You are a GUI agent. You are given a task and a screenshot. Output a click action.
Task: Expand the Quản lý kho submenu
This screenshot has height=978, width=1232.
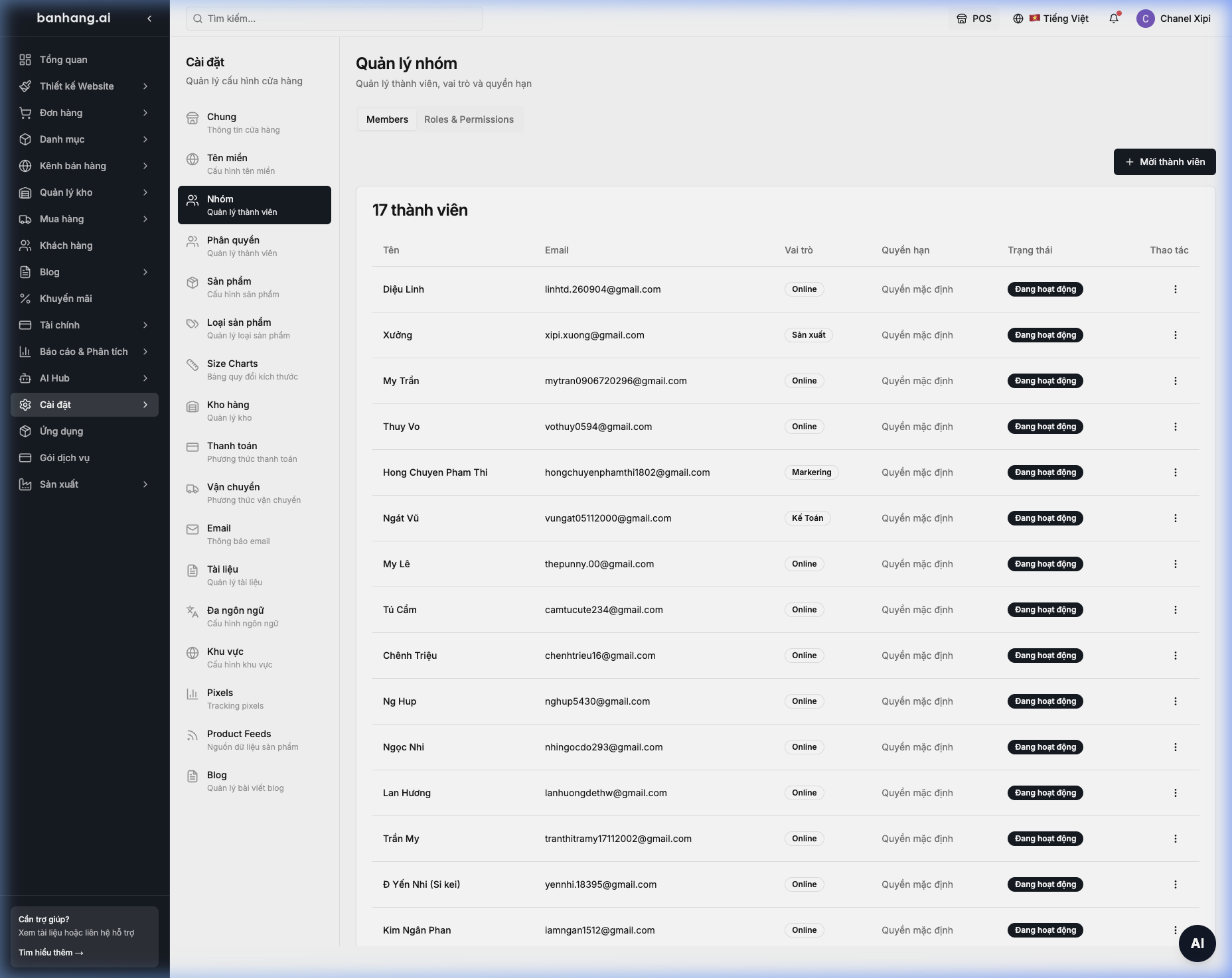(145, 192)
